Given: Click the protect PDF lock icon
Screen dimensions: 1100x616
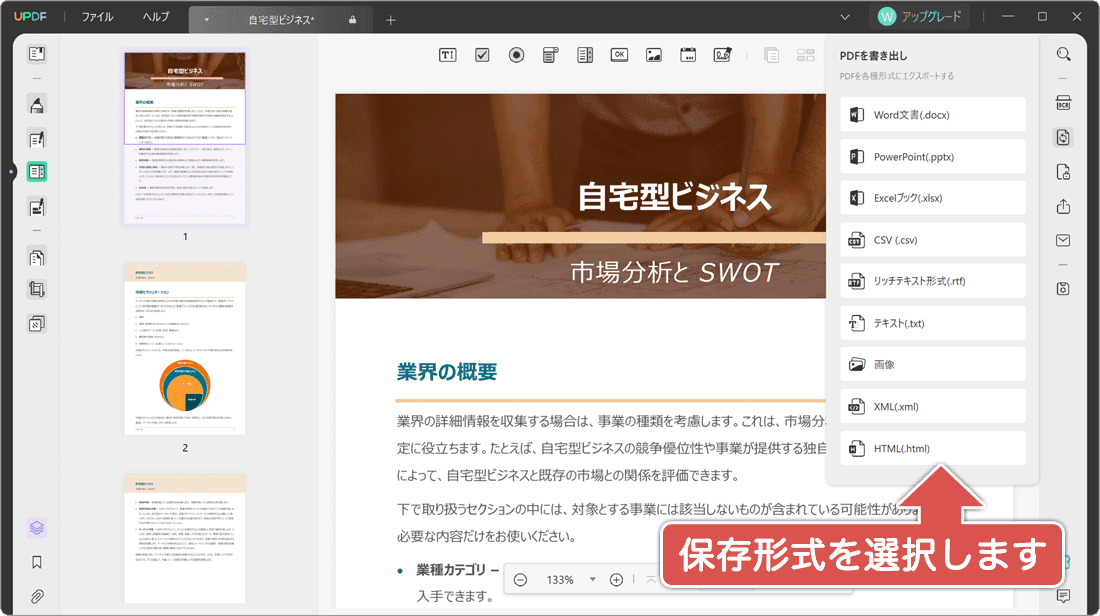Looking at the screenshot, I should click(1064, 172).
